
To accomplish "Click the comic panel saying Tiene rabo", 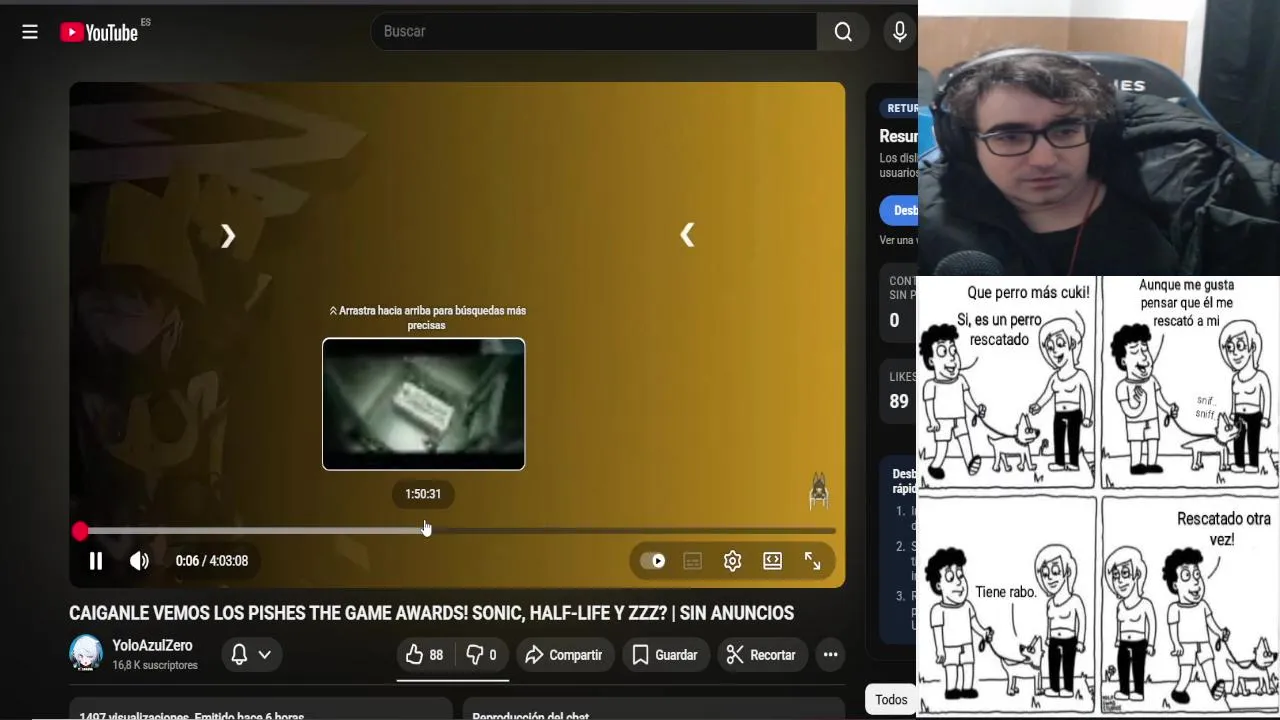I will 1008,604.
